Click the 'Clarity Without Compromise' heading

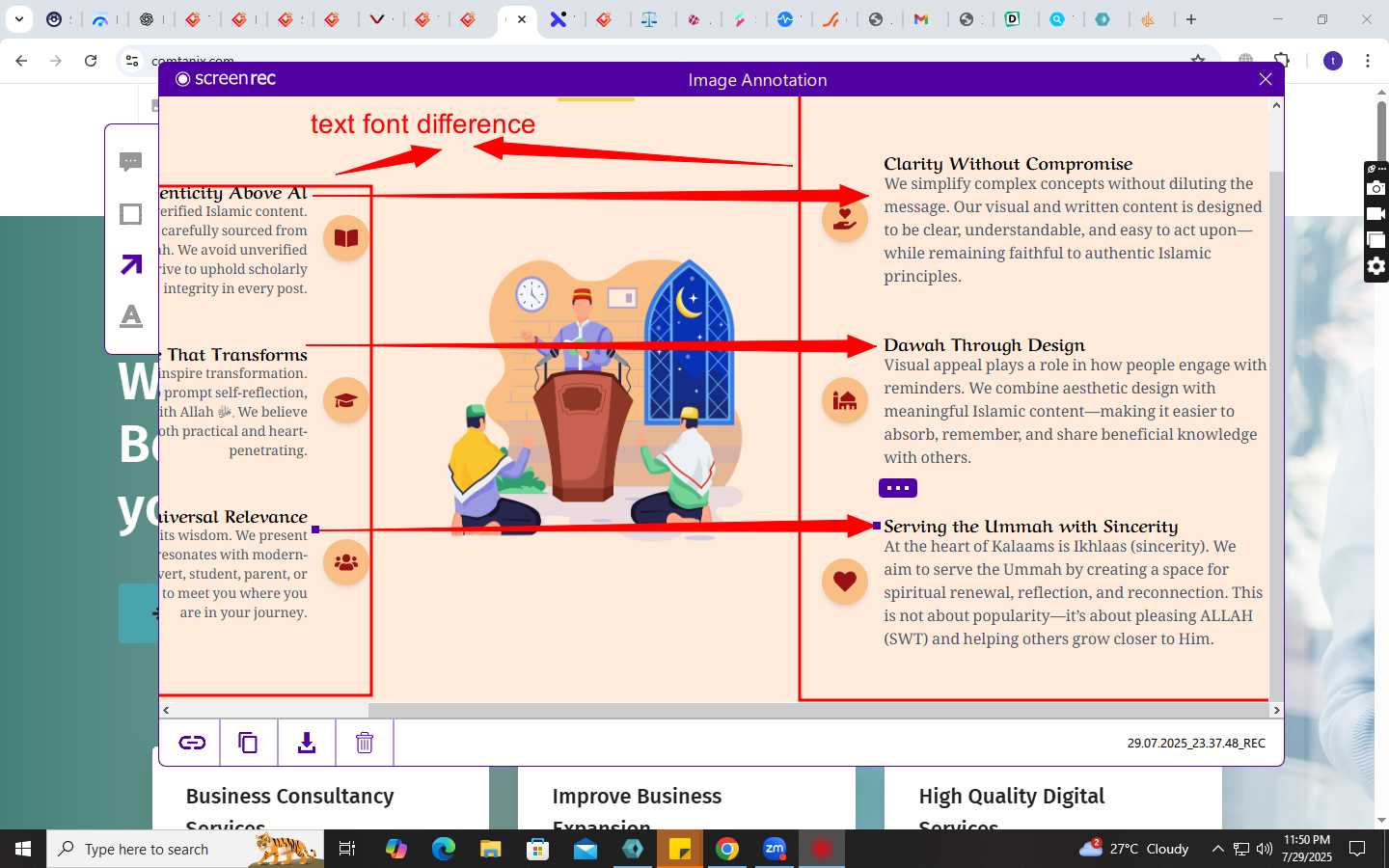click(1008, 164)
